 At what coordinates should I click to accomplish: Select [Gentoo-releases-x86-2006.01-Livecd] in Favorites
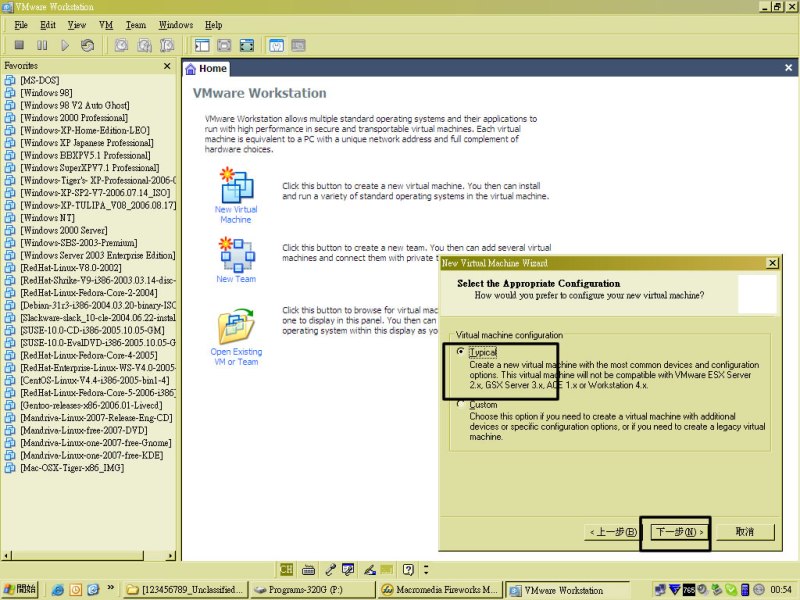91,405
